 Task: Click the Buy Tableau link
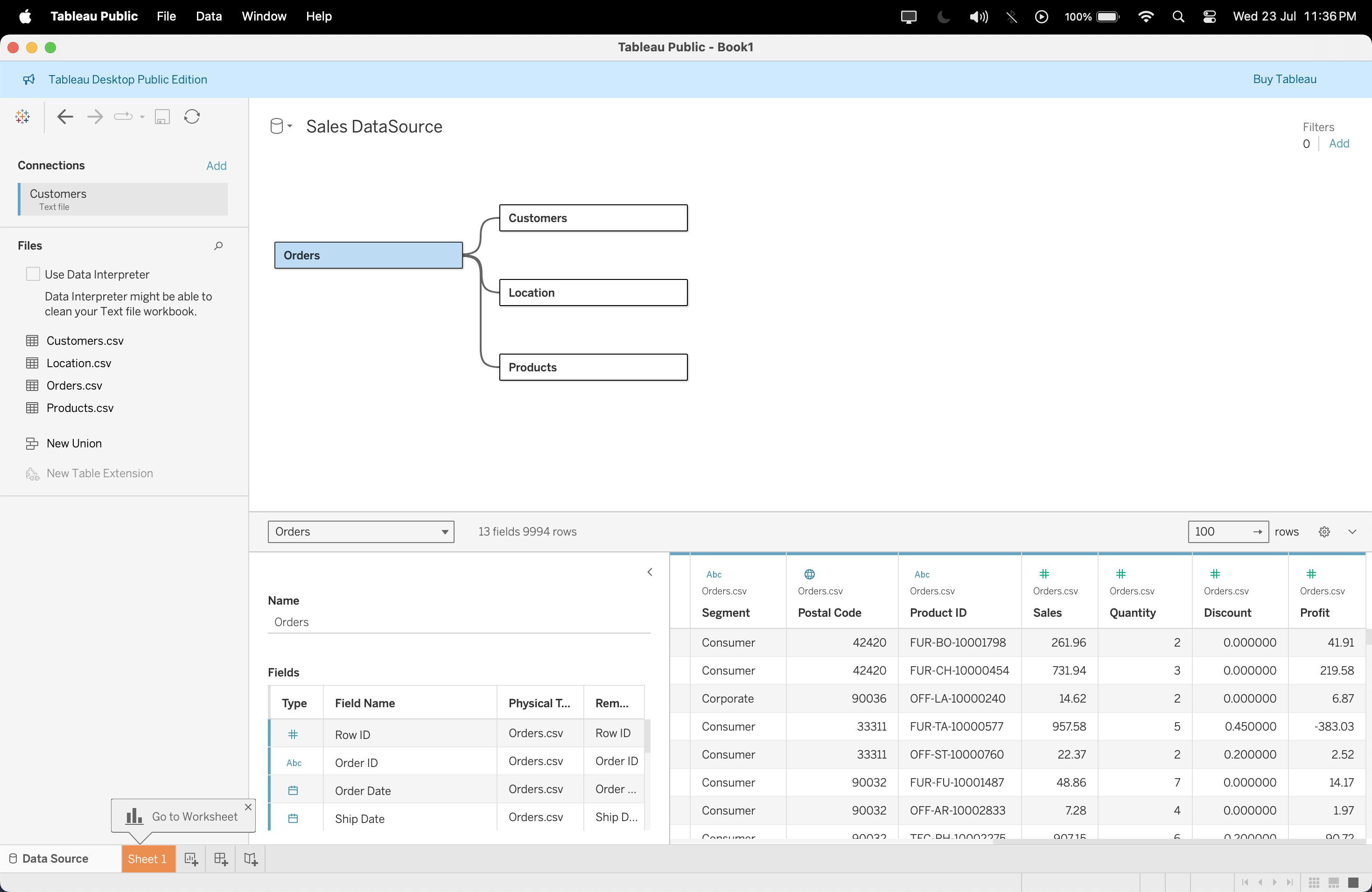[1284, 79]
